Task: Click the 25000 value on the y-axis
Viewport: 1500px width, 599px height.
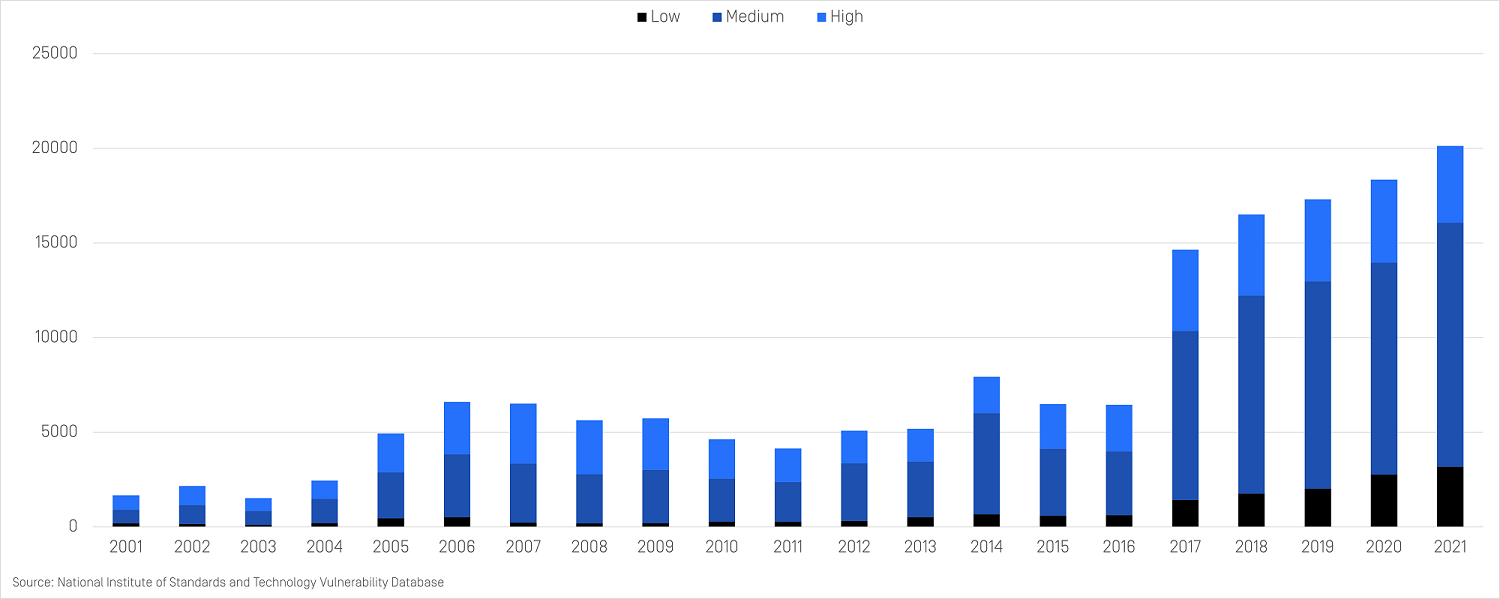Action: pos(56,54)
